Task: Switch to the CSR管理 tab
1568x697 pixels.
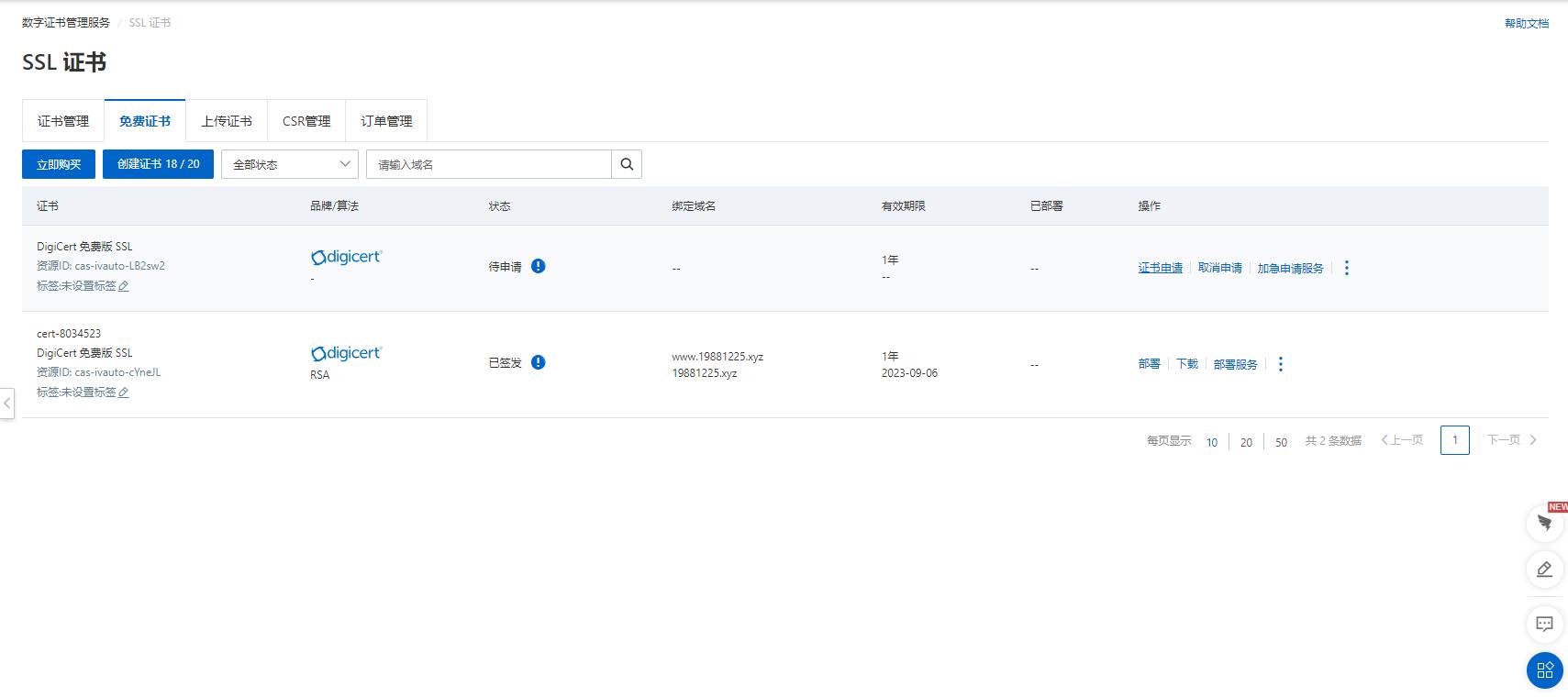Action: [306, 121]
